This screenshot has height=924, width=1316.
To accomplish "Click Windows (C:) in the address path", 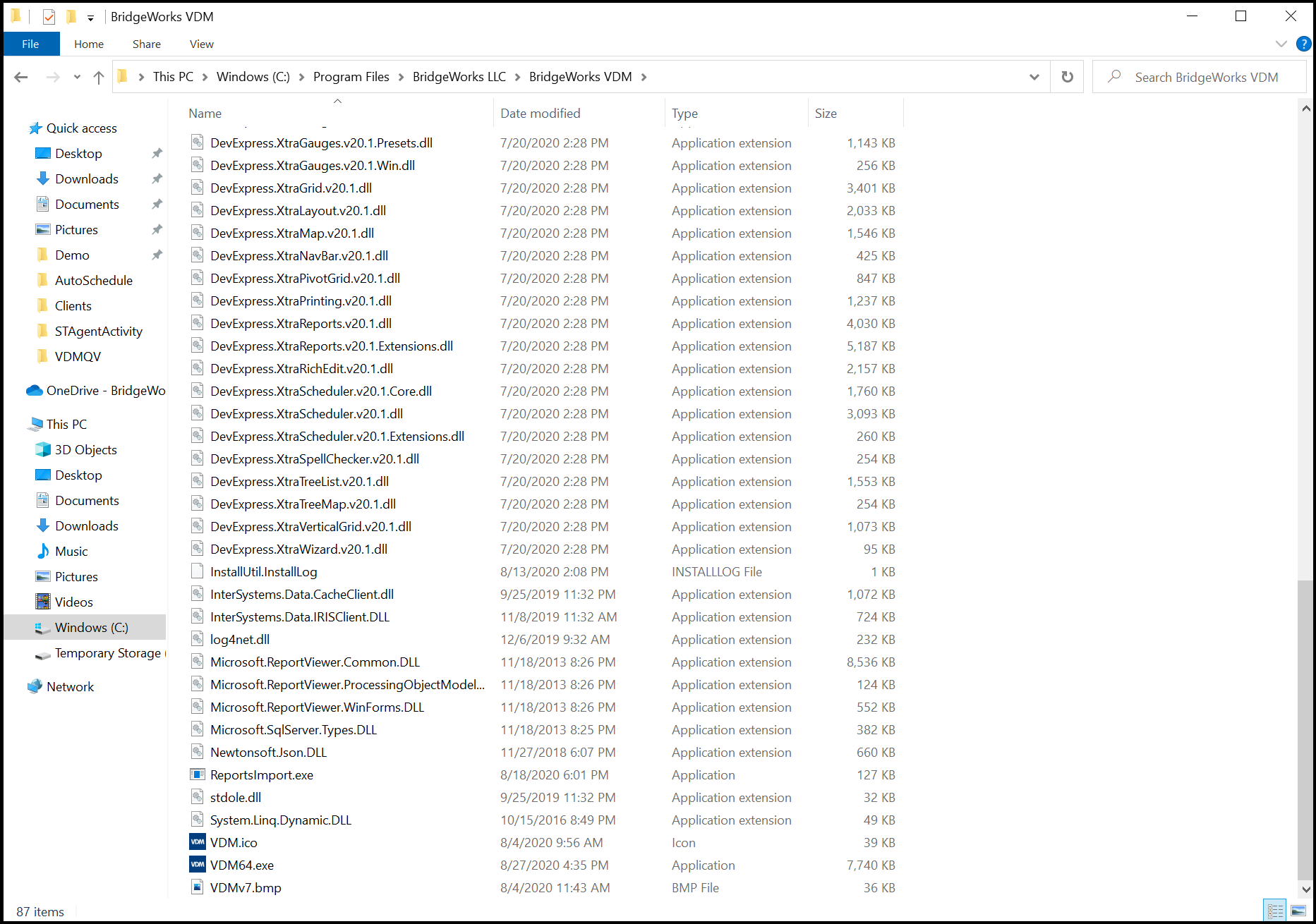I will point(253,77).
